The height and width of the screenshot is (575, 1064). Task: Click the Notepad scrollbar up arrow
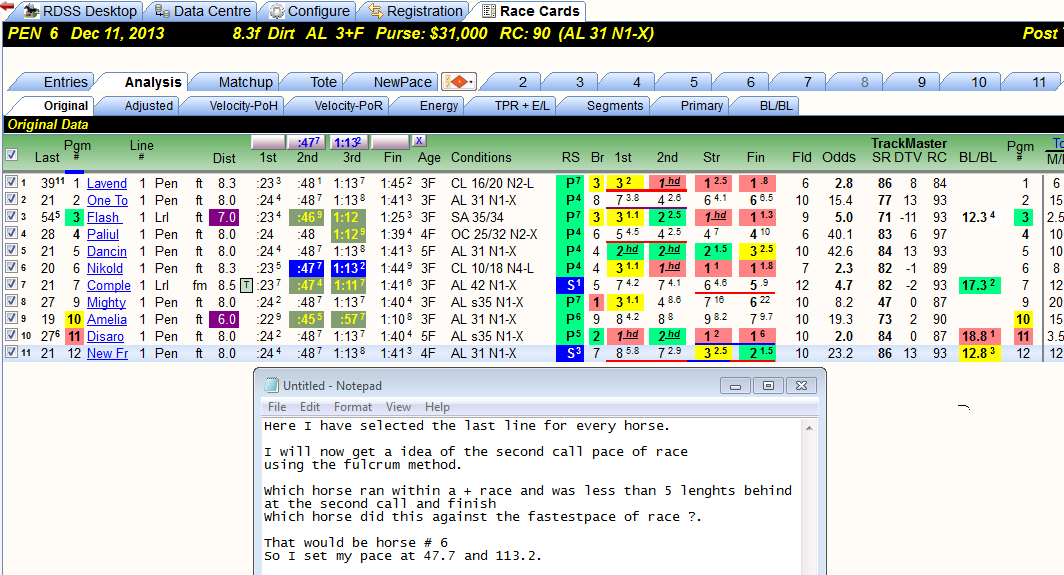(x=809, y=428)
